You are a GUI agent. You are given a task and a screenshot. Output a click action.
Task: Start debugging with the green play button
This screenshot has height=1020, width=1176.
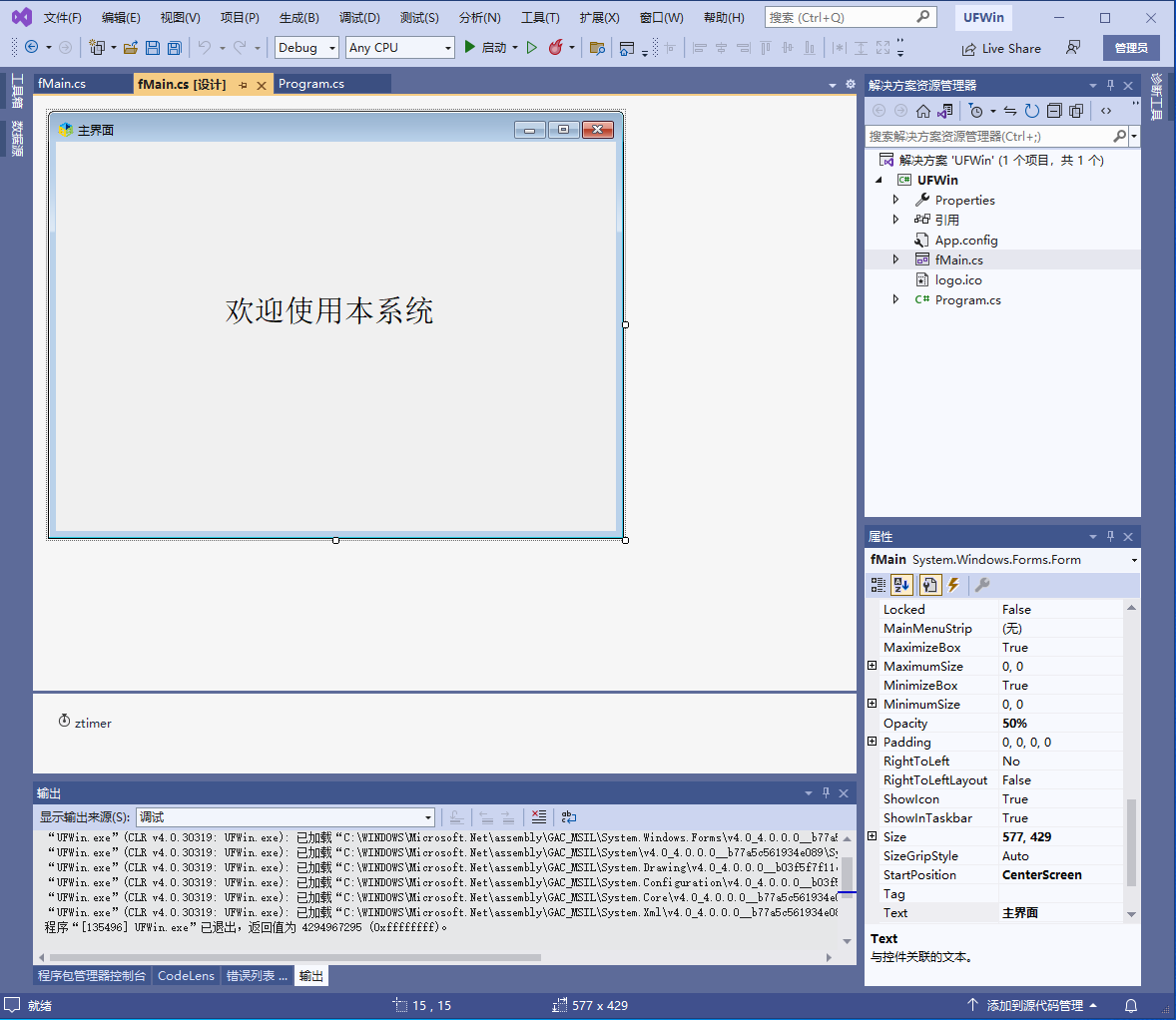[469, 47]
